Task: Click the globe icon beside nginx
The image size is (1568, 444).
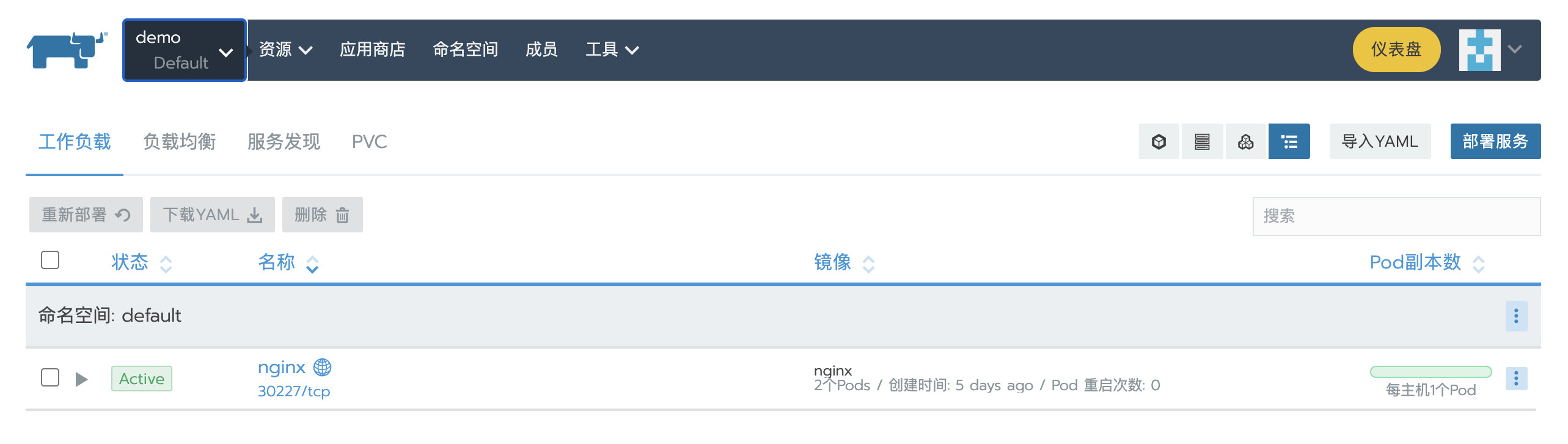Action: (x=322, y=367)
